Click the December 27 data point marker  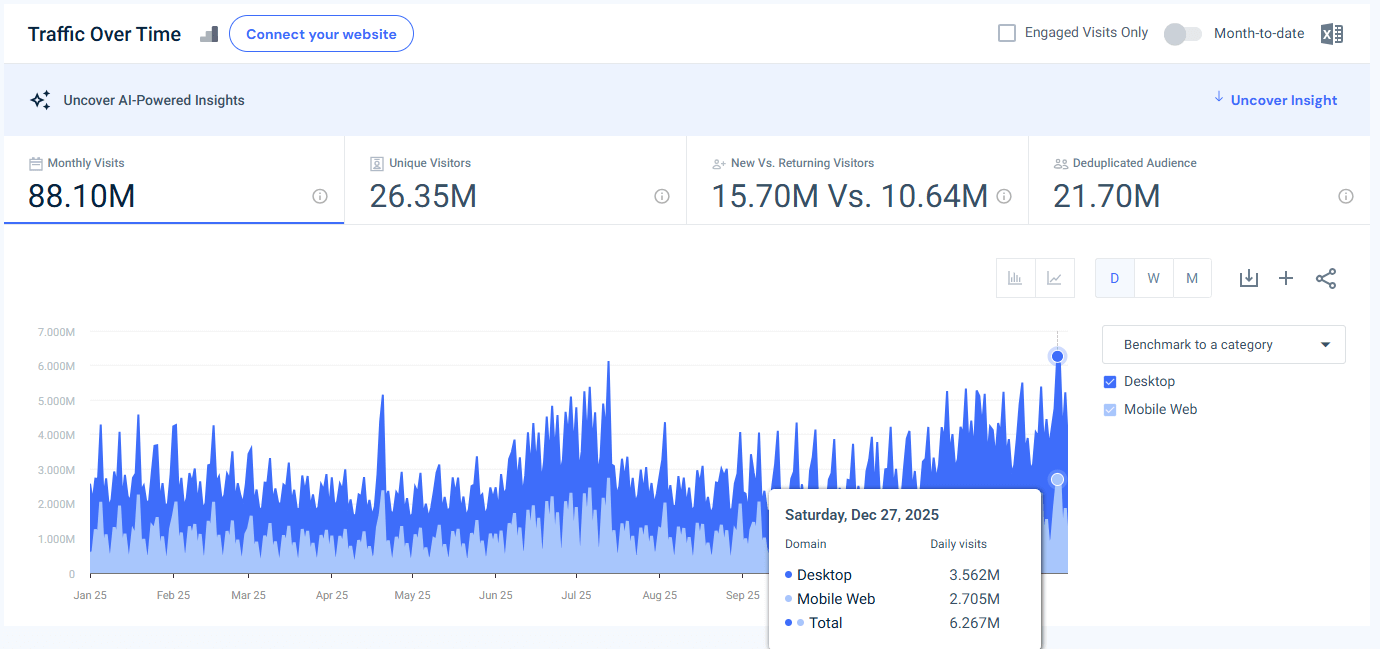(1057, 356)
